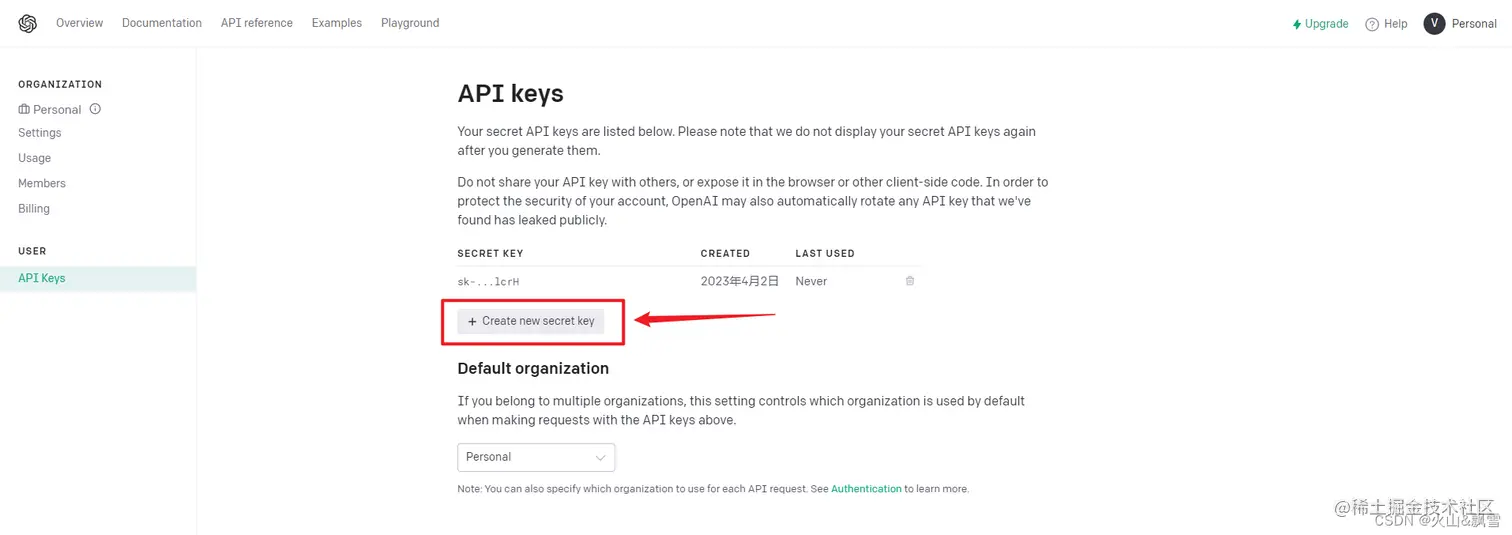Open Settings in the sidebar
Screen dimensions: 1512x535
coord(40,133)
